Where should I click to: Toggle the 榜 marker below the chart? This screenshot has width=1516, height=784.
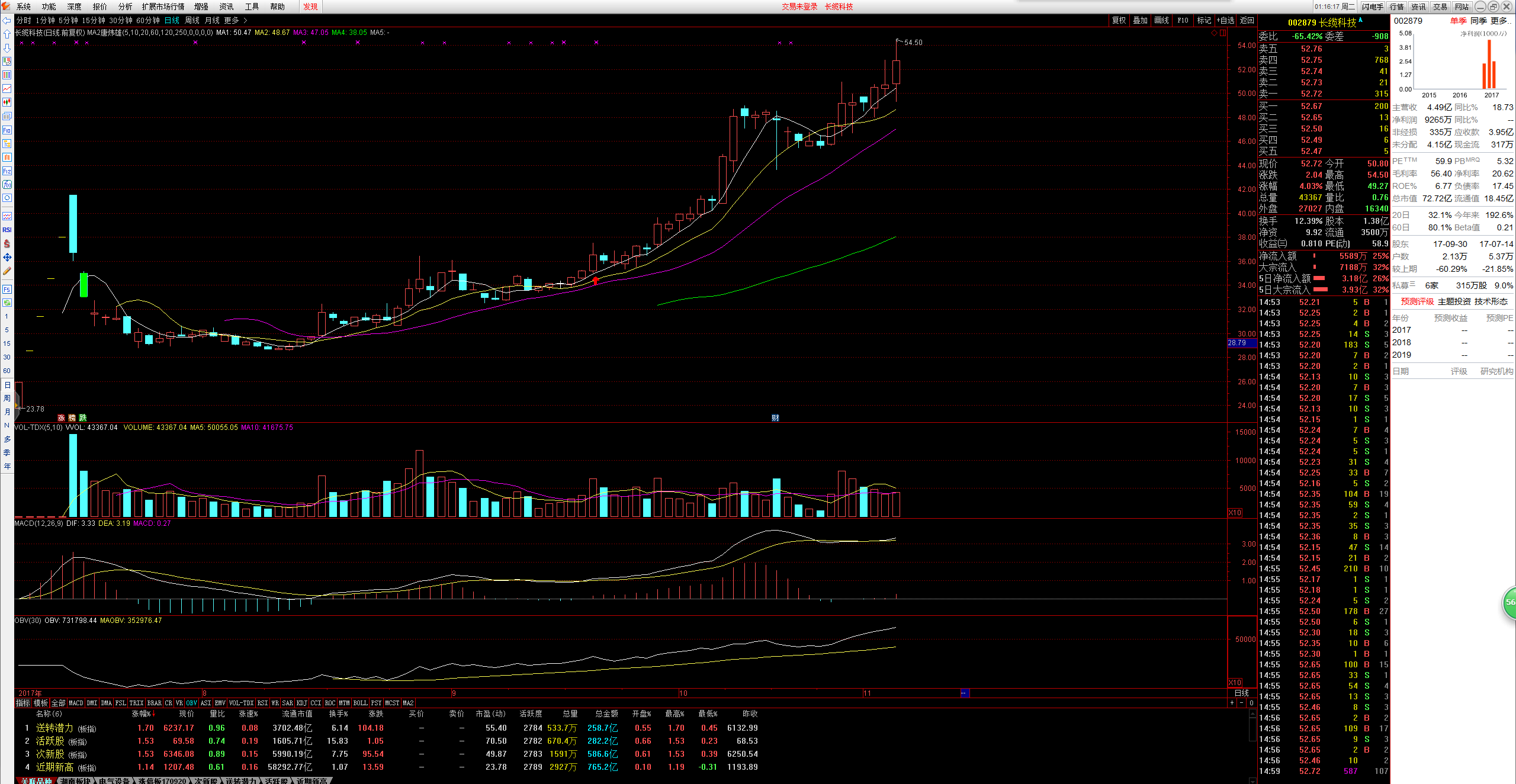tap(72, 417)
